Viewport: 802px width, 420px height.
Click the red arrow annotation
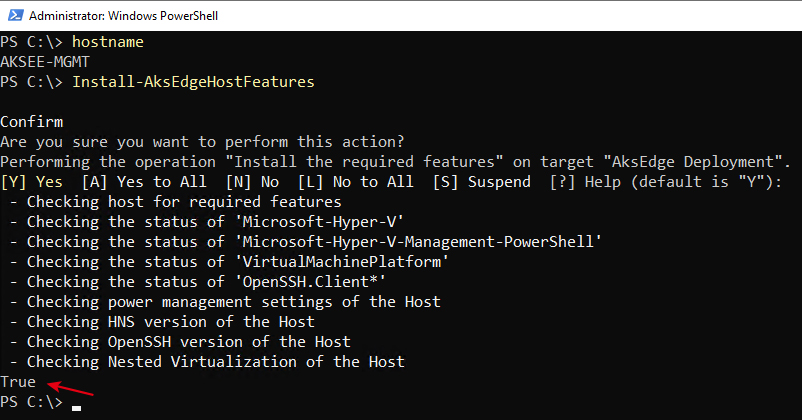(71, 388)
